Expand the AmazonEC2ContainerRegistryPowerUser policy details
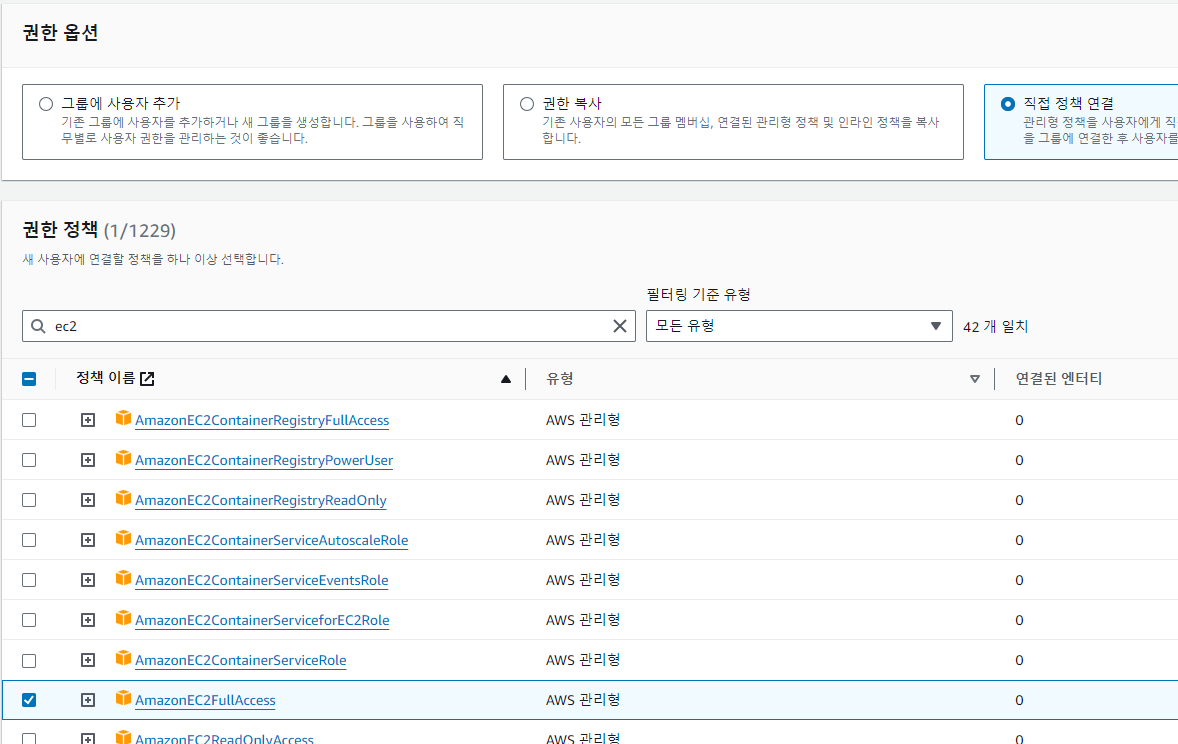Screen dimensions: 1178x744 [x=88, y=460]
